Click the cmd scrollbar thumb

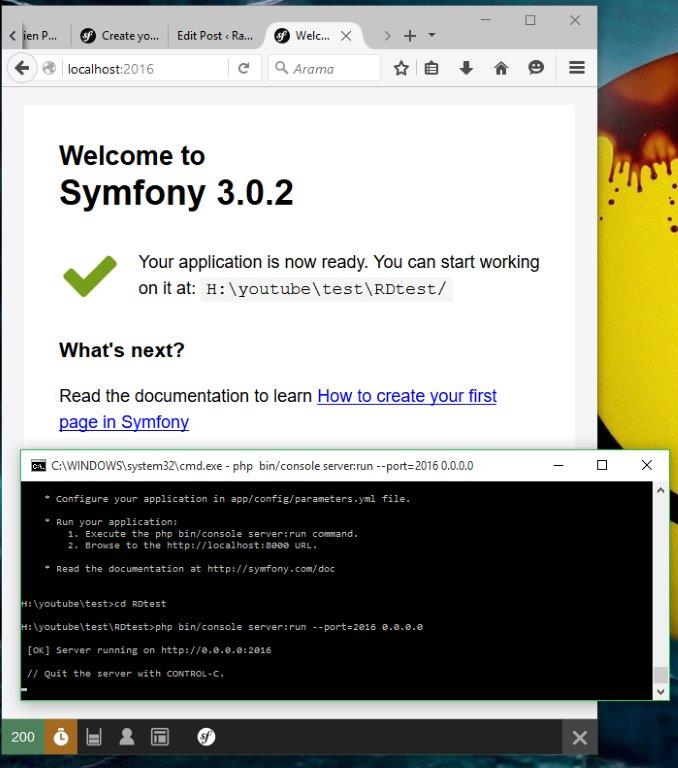[x=660, y=674]
